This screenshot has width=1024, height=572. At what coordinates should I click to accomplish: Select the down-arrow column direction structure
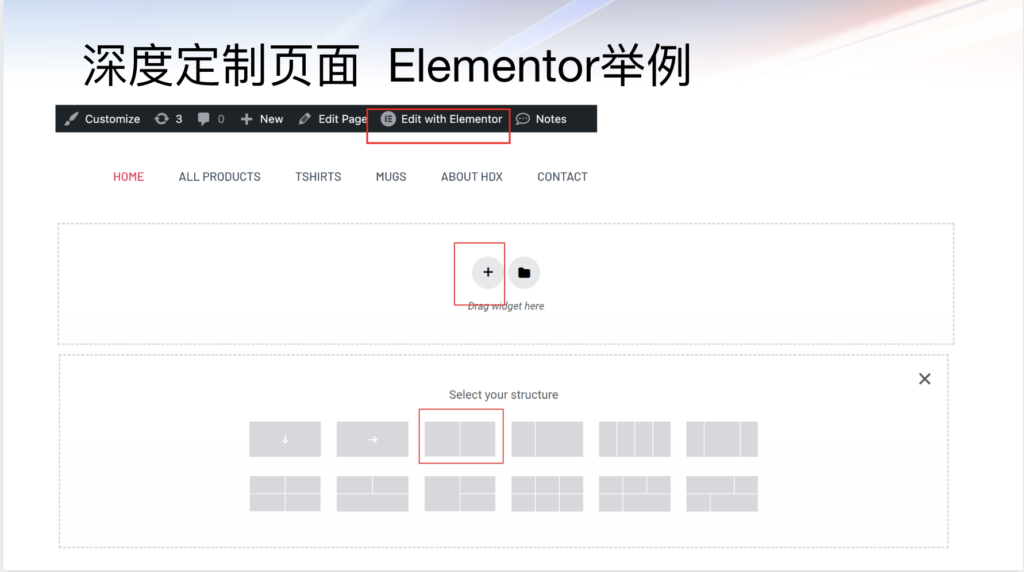[x=285, y=439]
